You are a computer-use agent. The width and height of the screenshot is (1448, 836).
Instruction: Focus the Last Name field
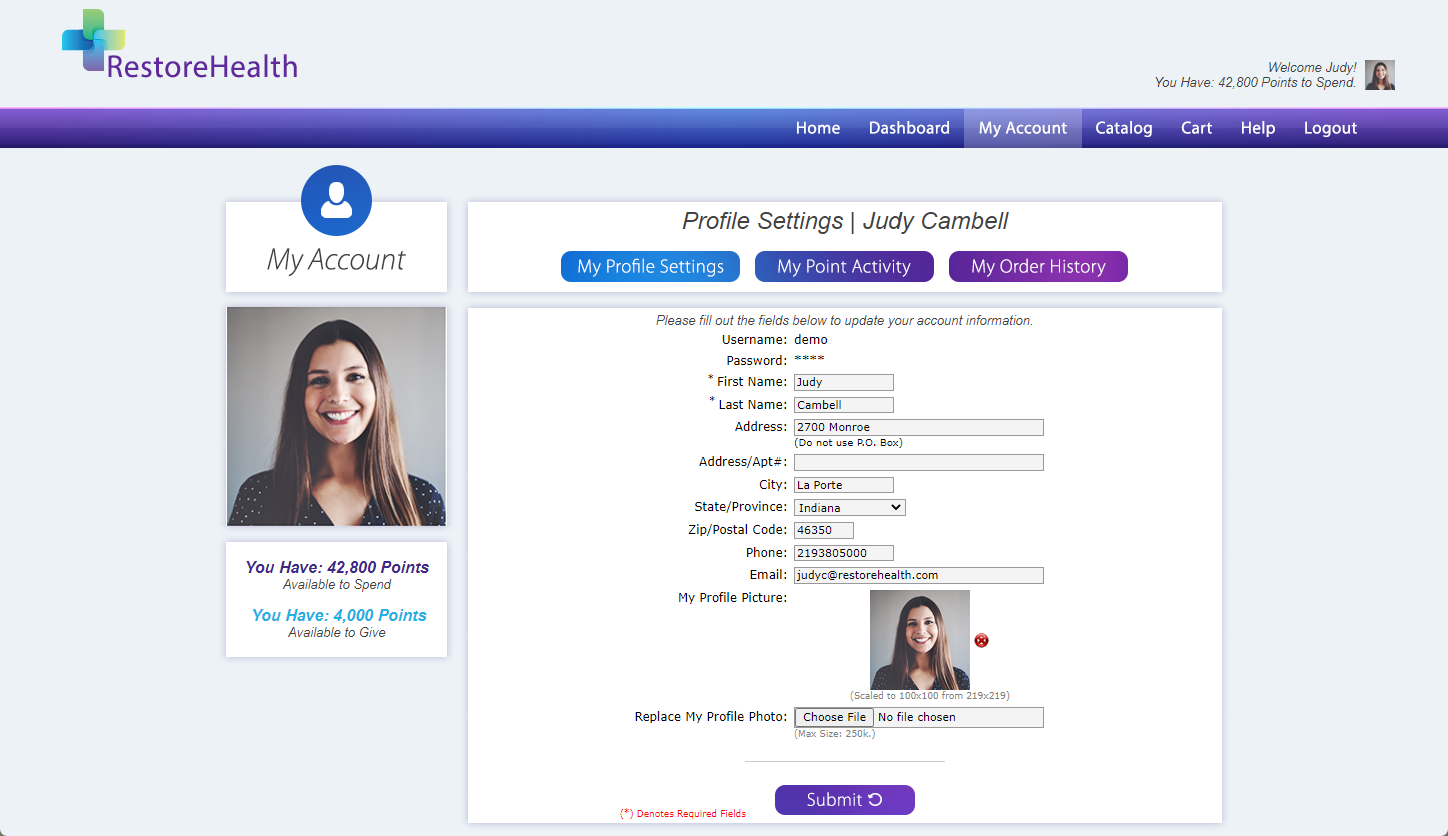(x=844, y=405)
